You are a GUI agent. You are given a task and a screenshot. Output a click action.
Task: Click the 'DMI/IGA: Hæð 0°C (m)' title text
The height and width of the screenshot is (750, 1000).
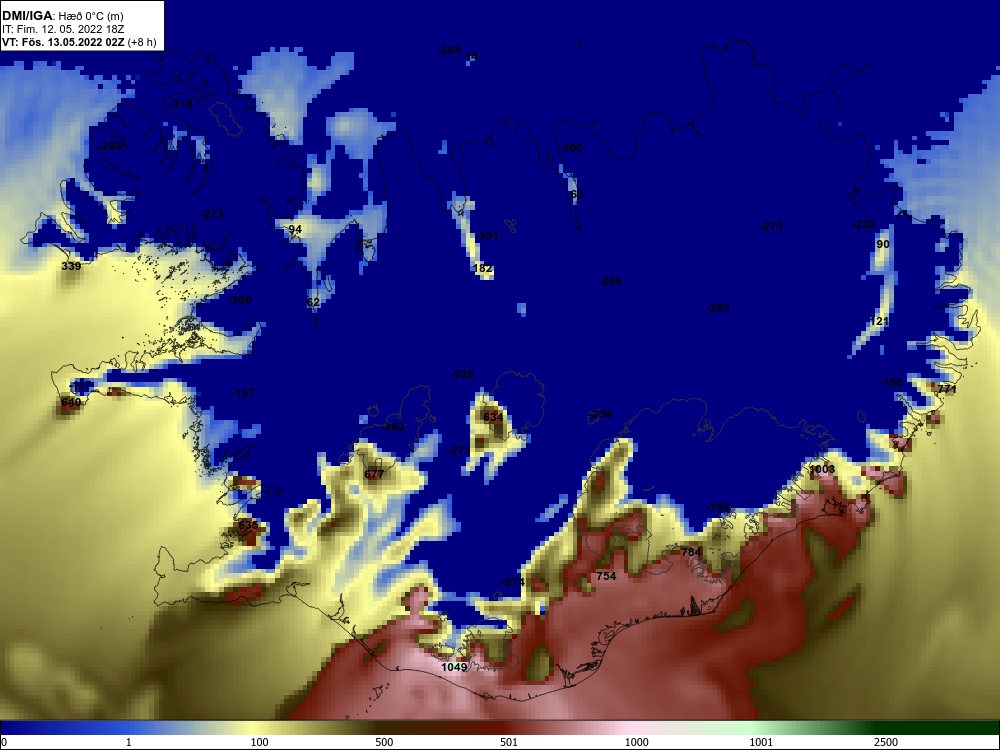pyautogui.click(x=62, y=16)
